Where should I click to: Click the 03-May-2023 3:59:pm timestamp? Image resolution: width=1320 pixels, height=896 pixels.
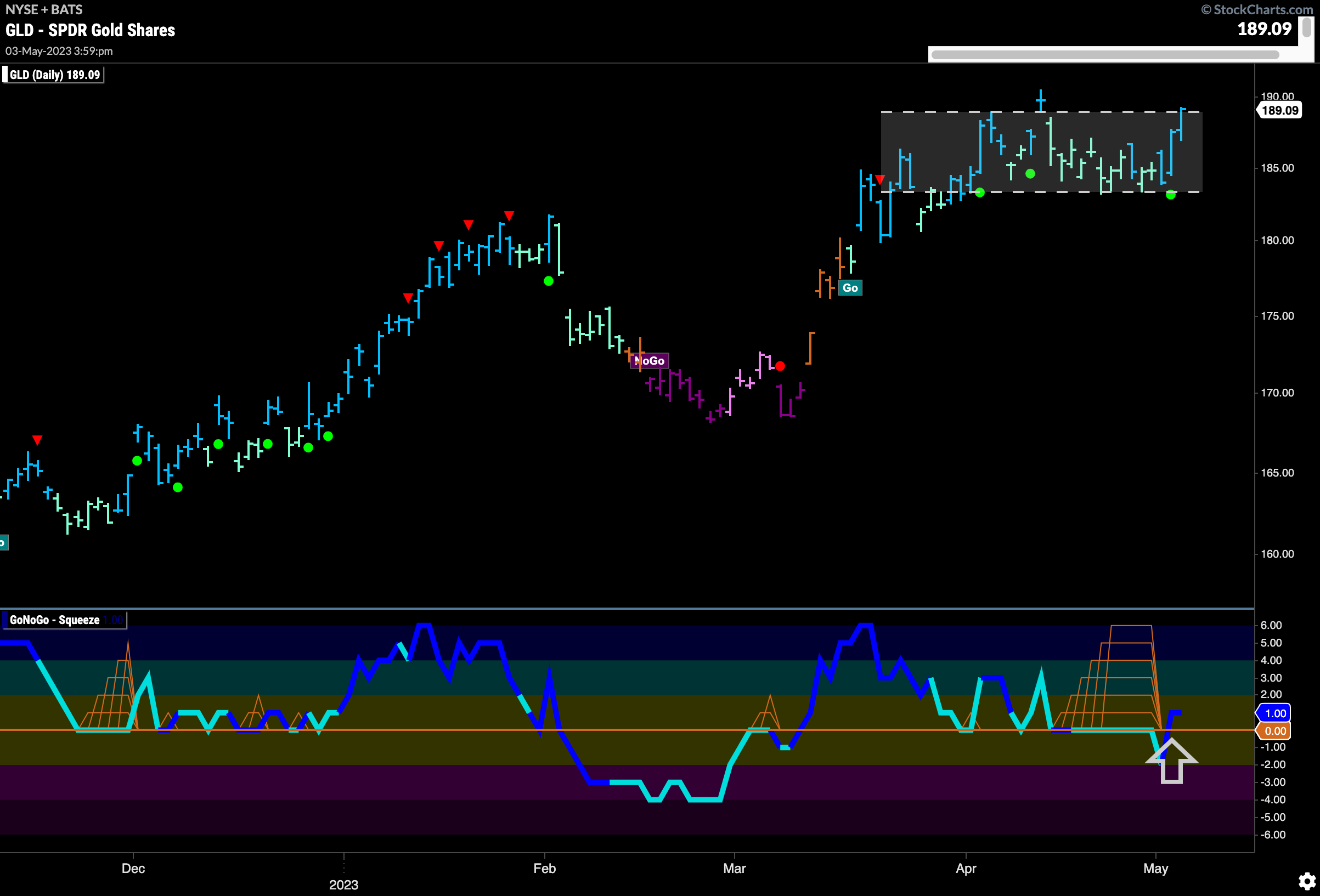coord(59,51)
